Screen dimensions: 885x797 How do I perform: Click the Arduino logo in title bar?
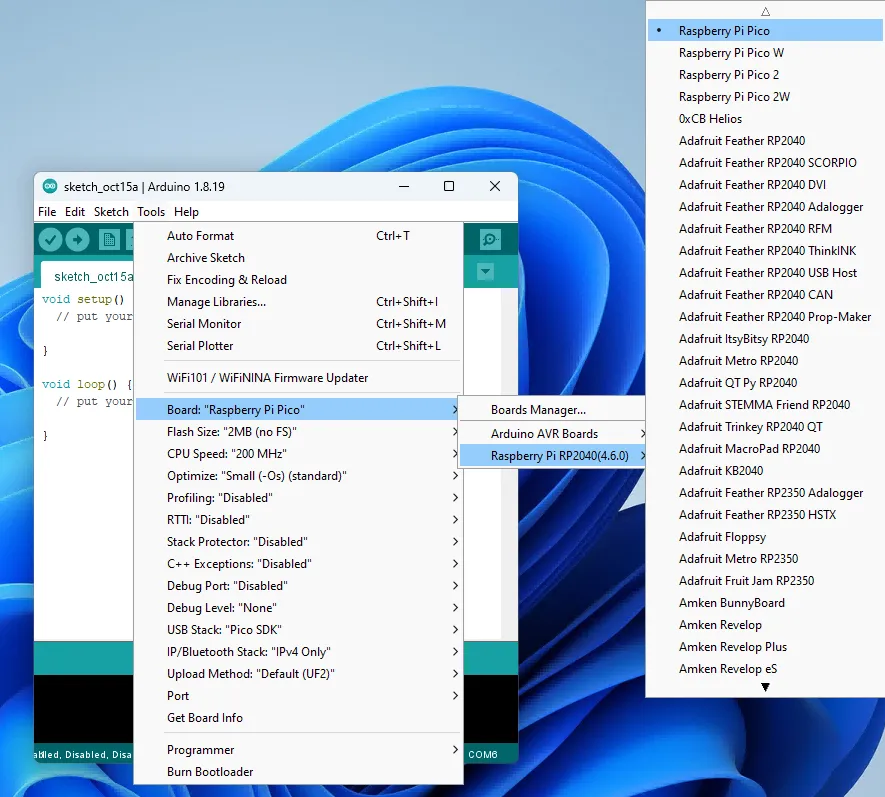tap(49, 186)
